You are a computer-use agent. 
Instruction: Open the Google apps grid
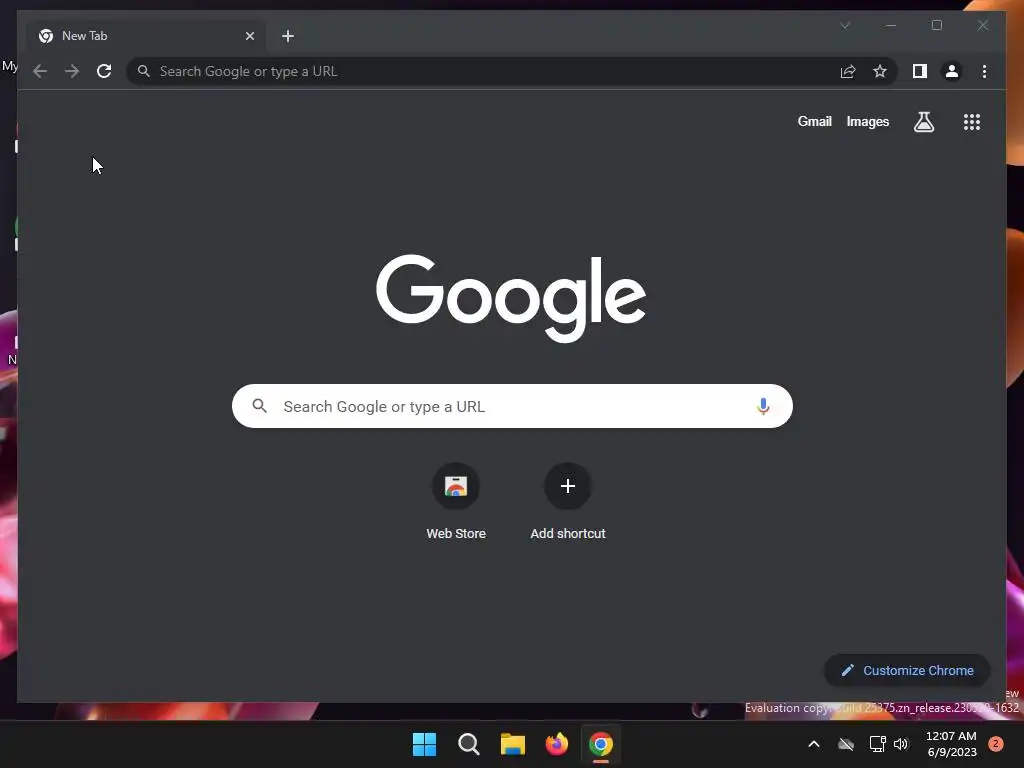972,121
